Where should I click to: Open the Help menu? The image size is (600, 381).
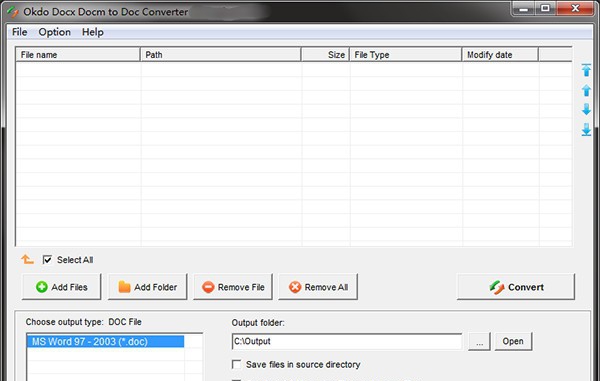[x=93, y=32]
